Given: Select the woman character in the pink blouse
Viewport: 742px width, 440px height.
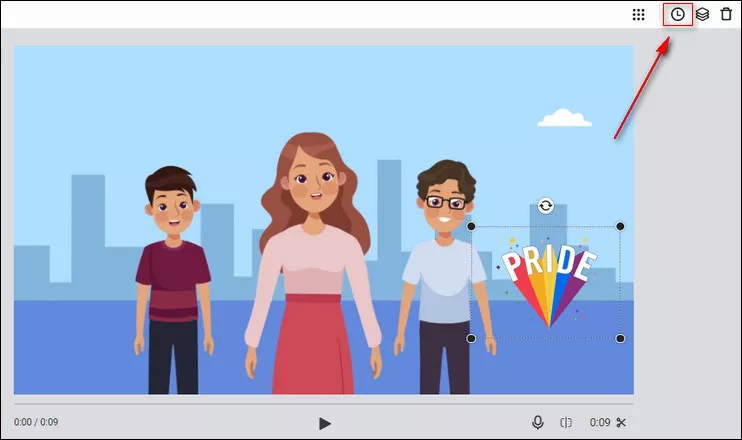Looking at the screenshot, I should point(312,265).
